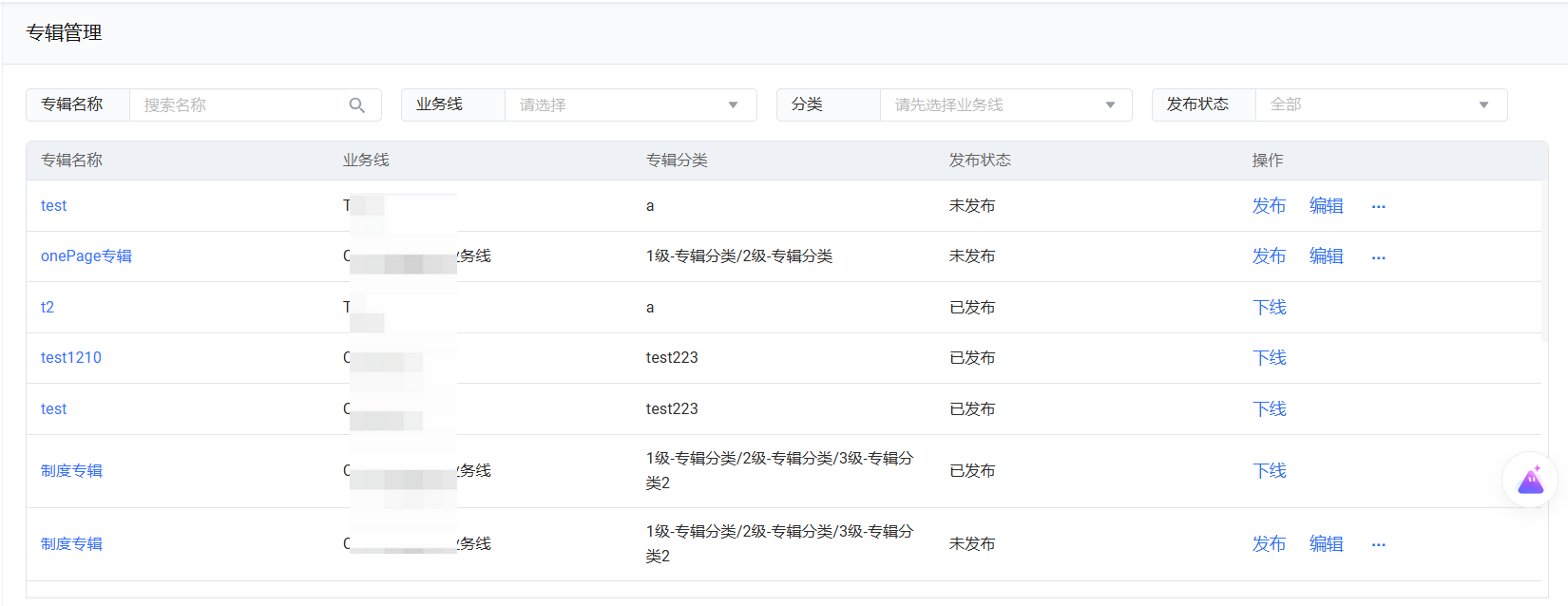
Task: Publish the onePage专辑 album
Action: click(1269, 256)
